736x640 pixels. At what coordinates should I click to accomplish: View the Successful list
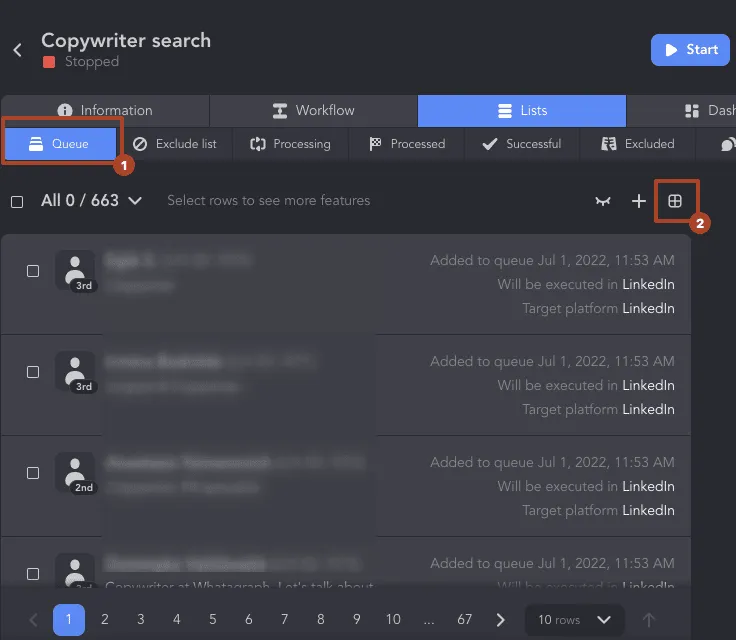(522, 144)
